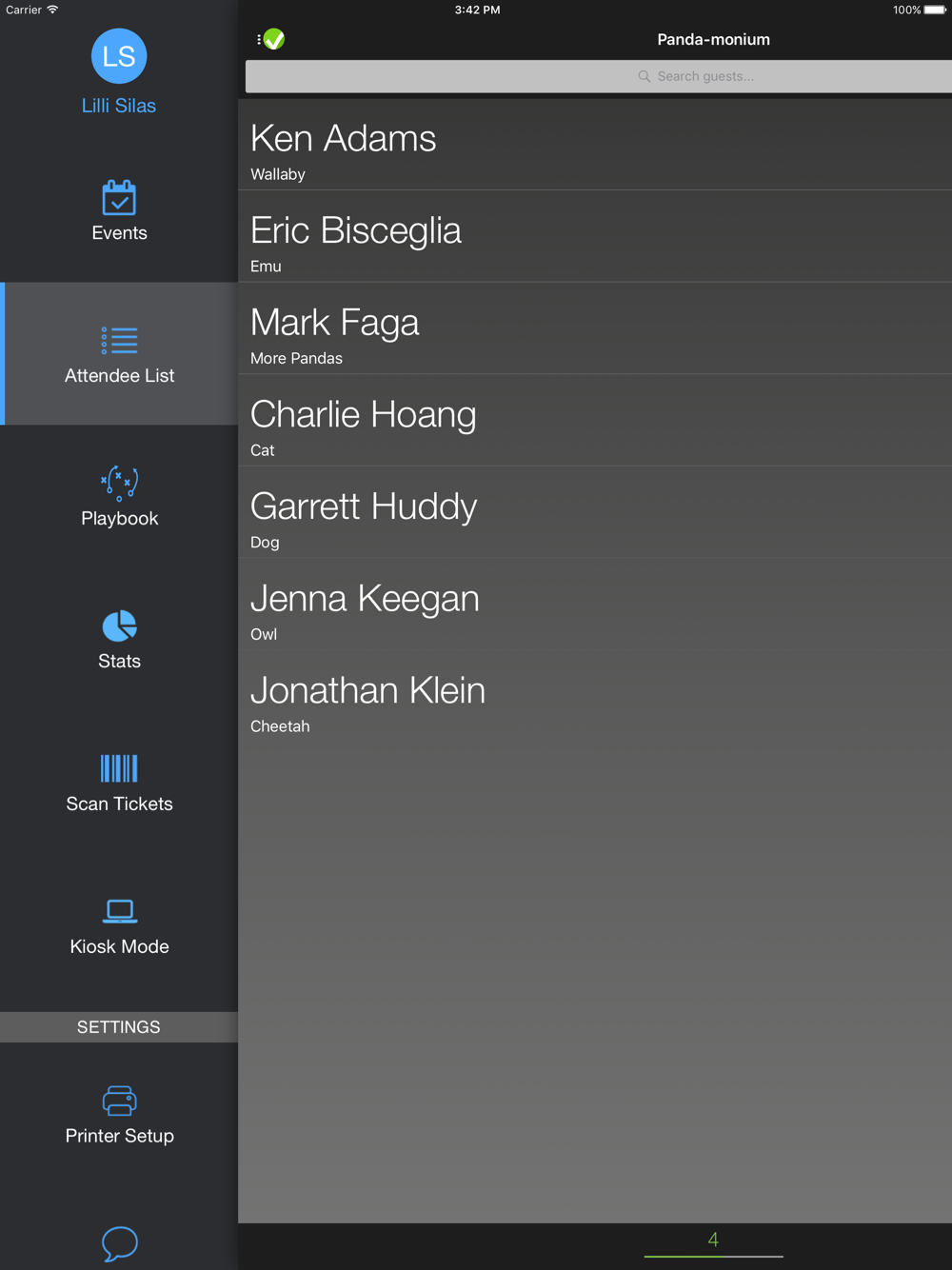Open the Events calendar icon

click(x=119, y=198)
